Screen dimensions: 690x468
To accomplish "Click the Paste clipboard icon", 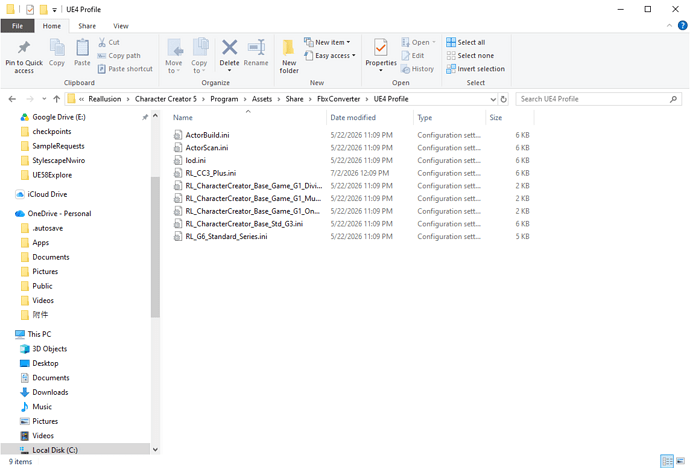I will pyautogui.click(x=82, y=48).
